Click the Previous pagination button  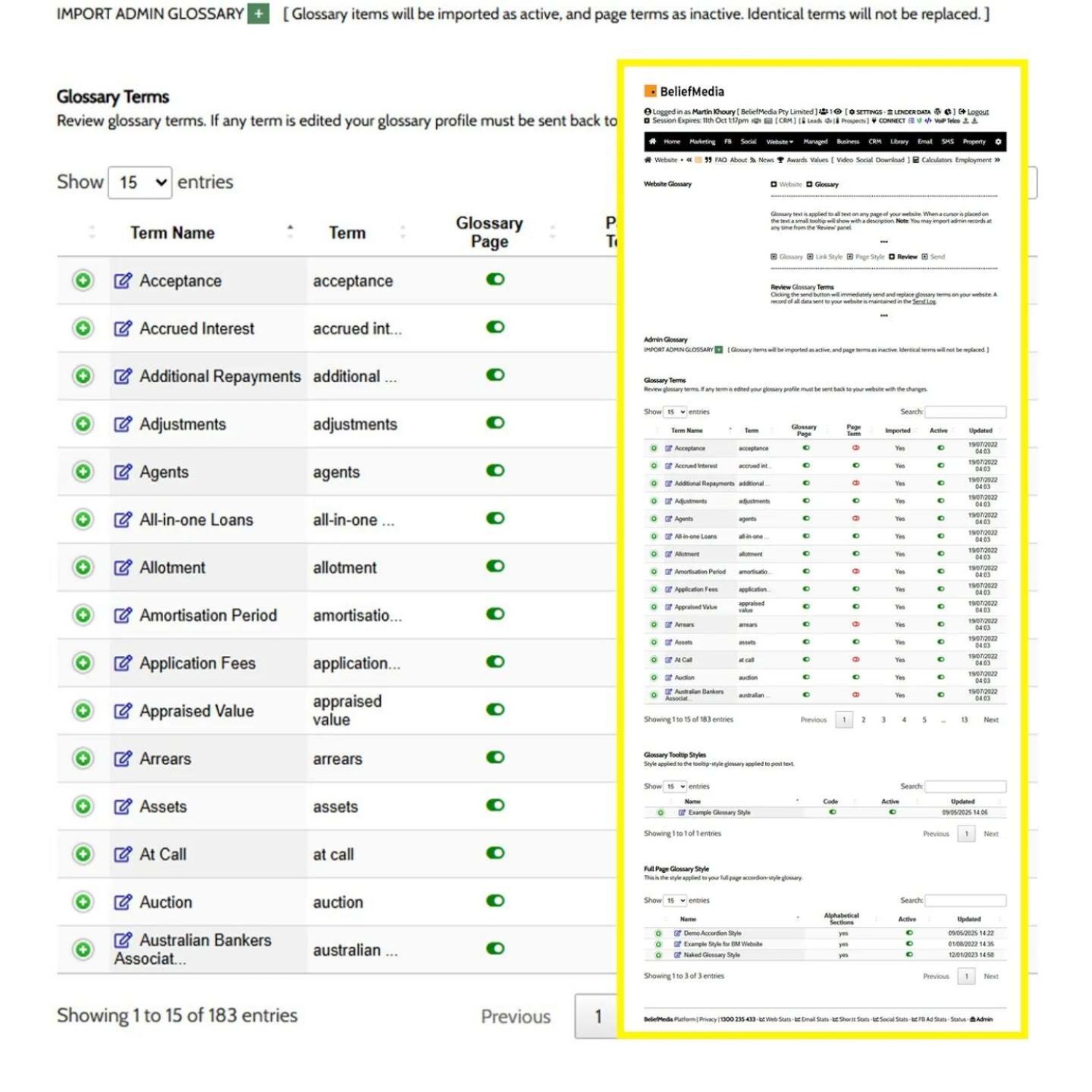[x=515, y=1016]
